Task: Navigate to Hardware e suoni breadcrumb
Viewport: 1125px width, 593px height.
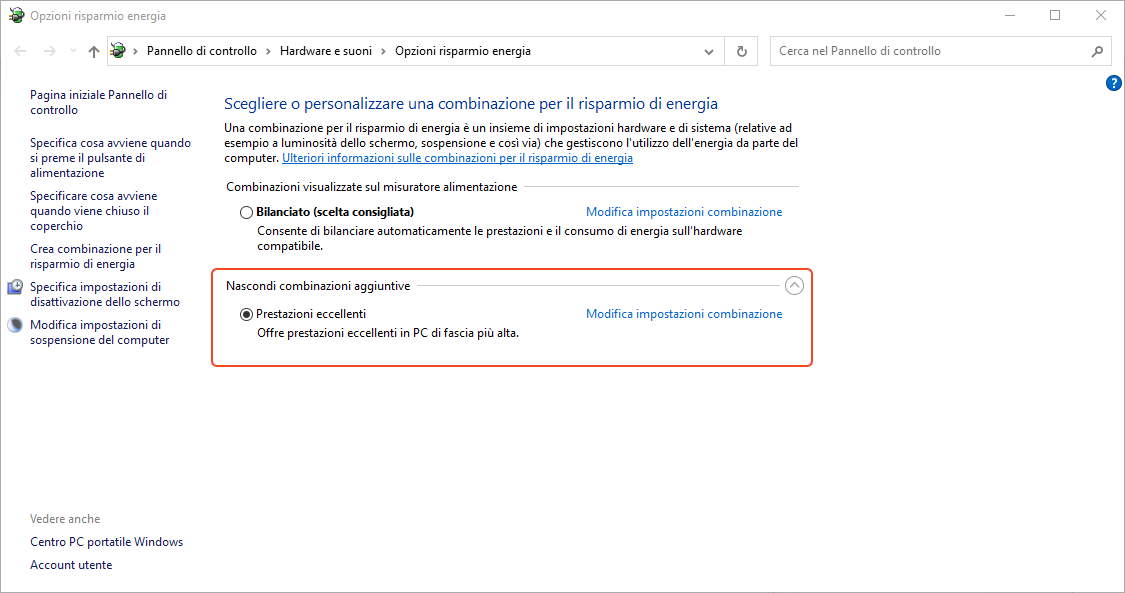Action: [326, 51]
